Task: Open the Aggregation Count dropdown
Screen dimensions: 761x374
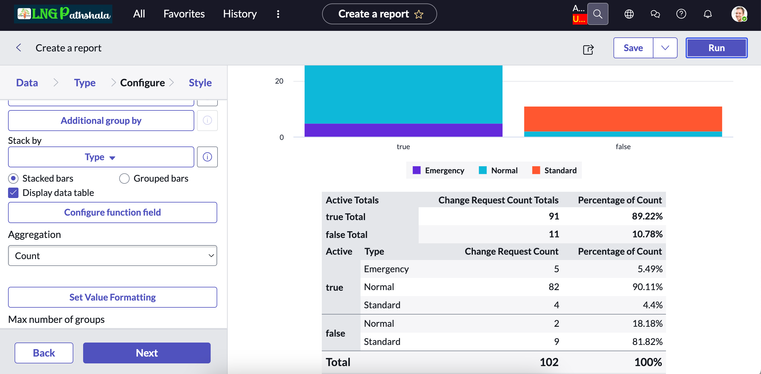Action: click(113, 256)
